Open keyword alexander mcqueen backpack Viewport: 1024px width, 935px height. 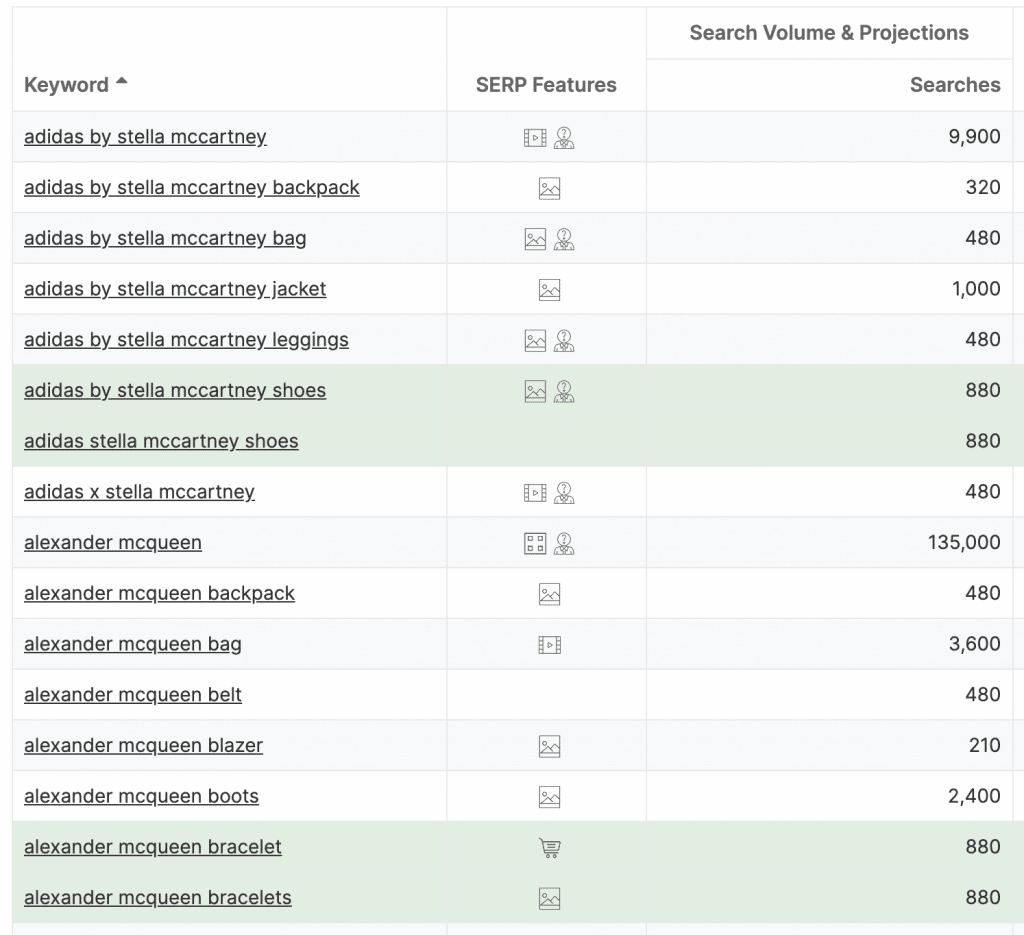point(159,593)
